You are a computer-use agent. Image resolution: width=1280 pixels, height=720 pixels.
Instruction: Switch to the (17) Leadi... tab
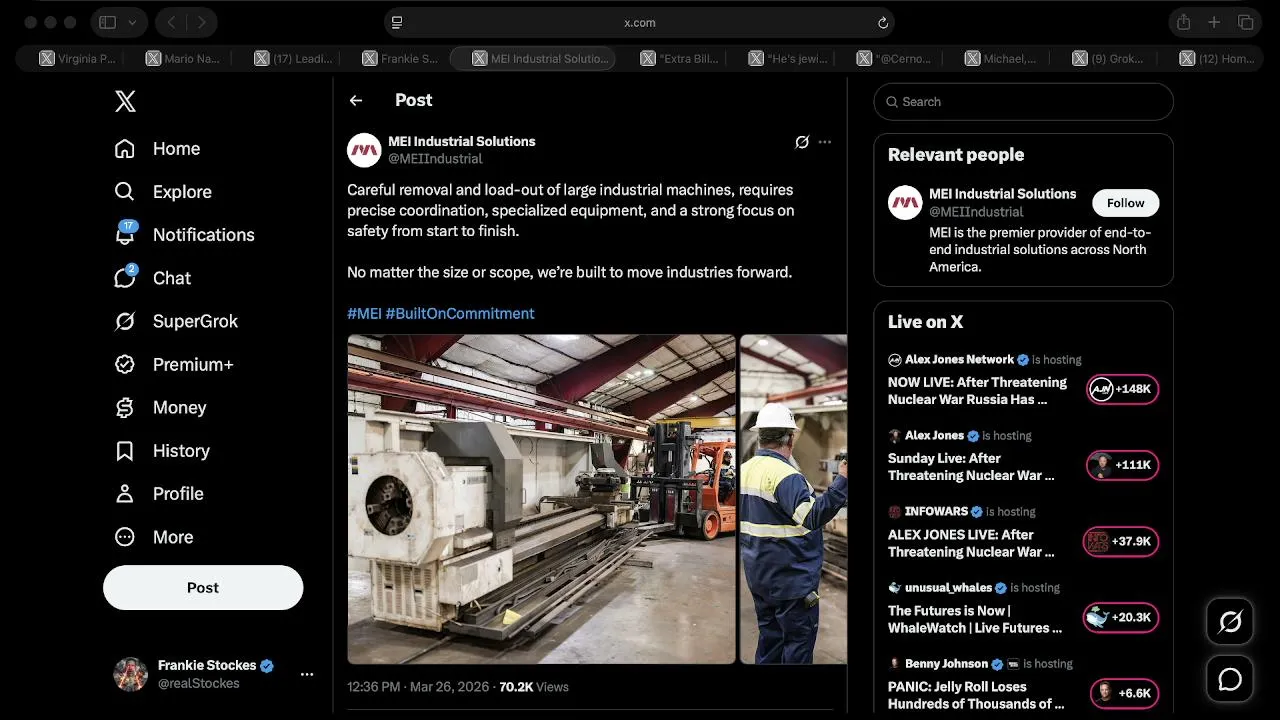pyautogui.click(x=292, y=59)
